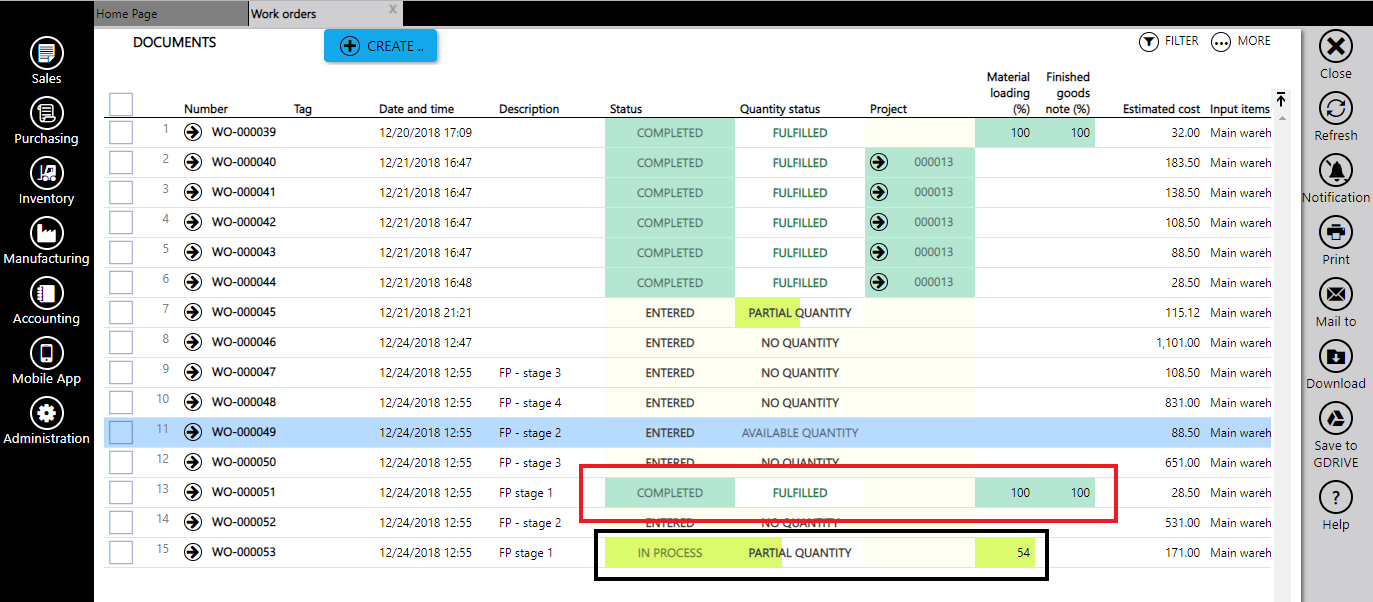Click the Mail to envelope icon
Screen dimensions: 1373x602
[1336, 294]
